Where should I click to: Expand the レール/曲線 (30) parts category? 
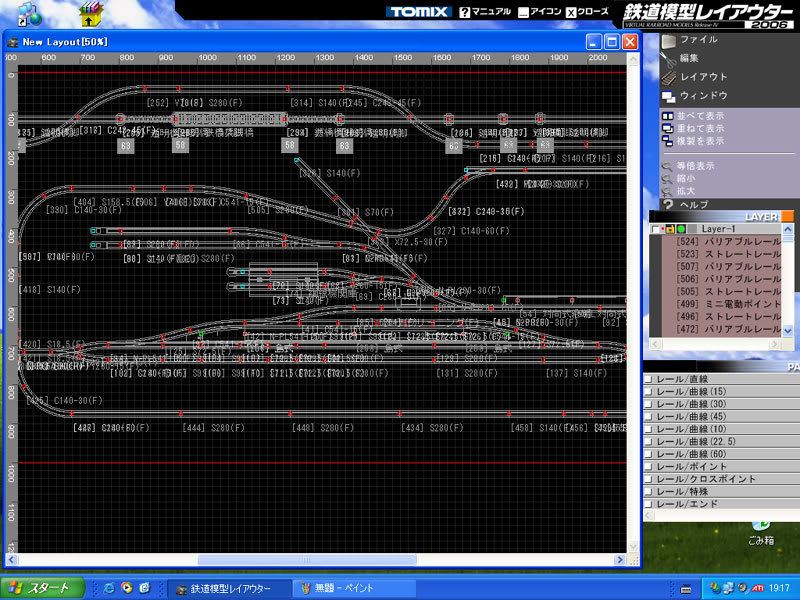click(x=721, y=404)
